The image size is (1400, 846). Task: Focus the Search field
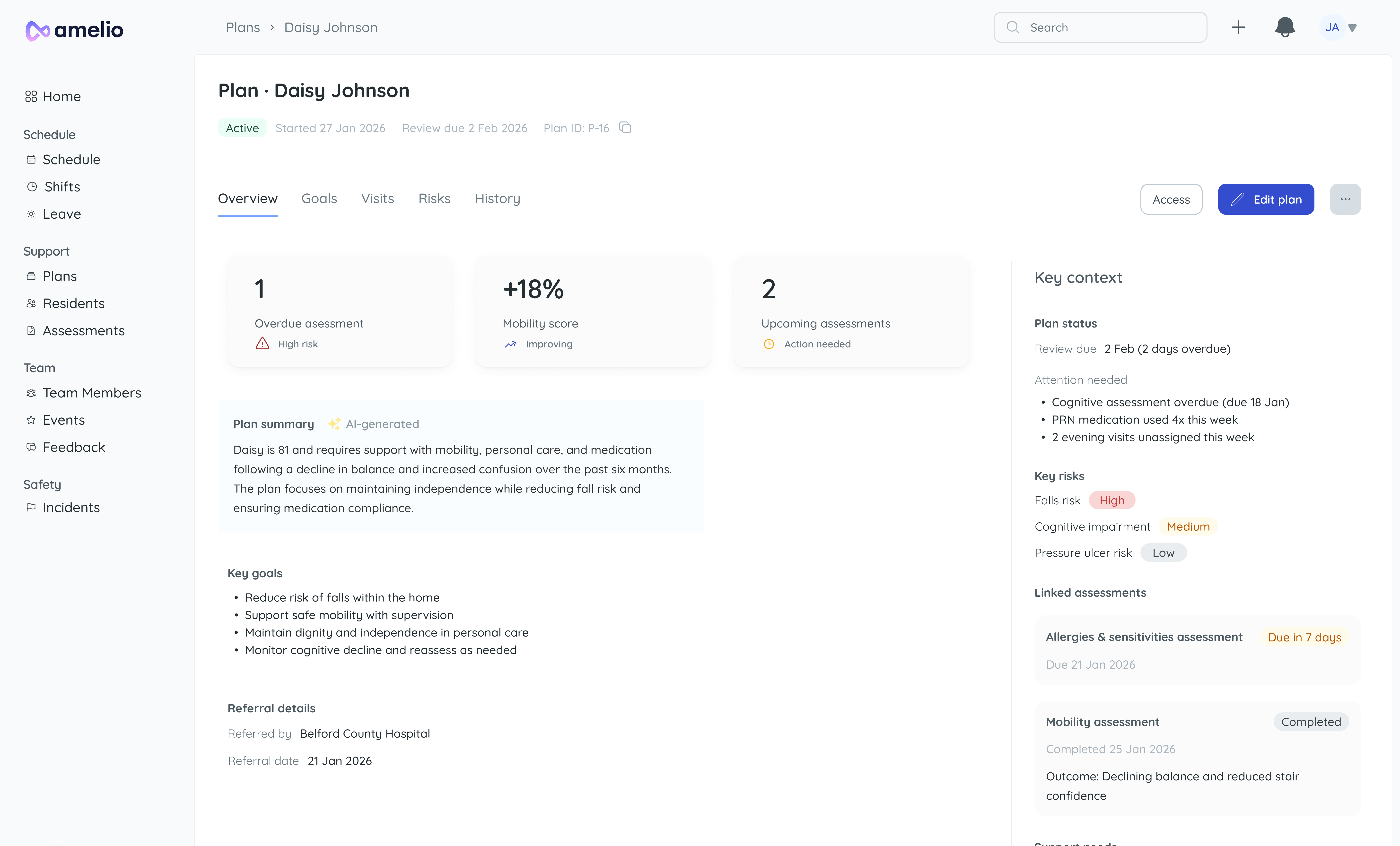coord(1100,27)
